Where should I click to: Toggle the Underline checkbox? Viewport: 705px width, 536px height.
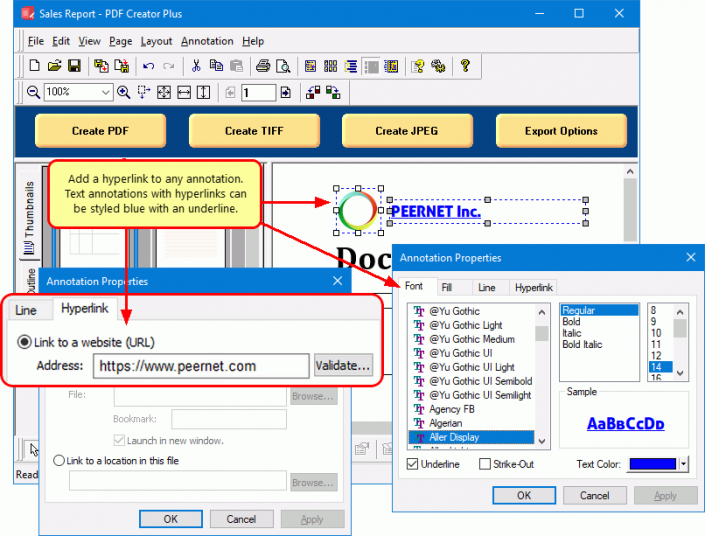[x=412, y=464]
